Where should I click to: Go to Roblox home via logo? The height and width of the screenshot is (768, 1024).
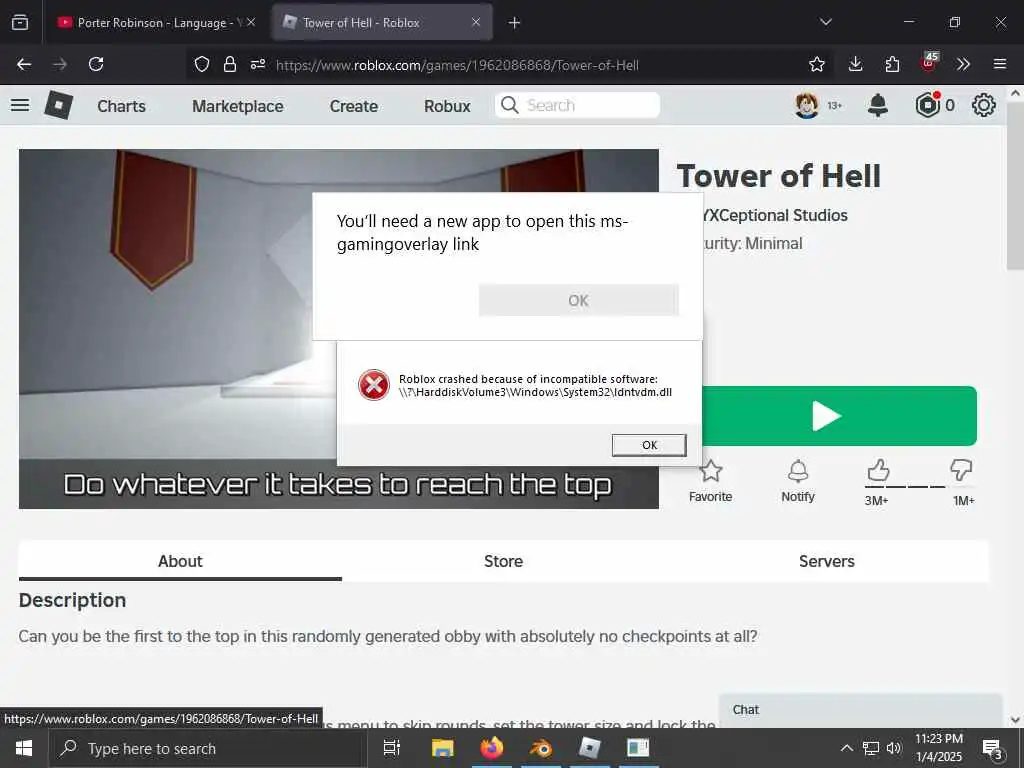(58, 105)
